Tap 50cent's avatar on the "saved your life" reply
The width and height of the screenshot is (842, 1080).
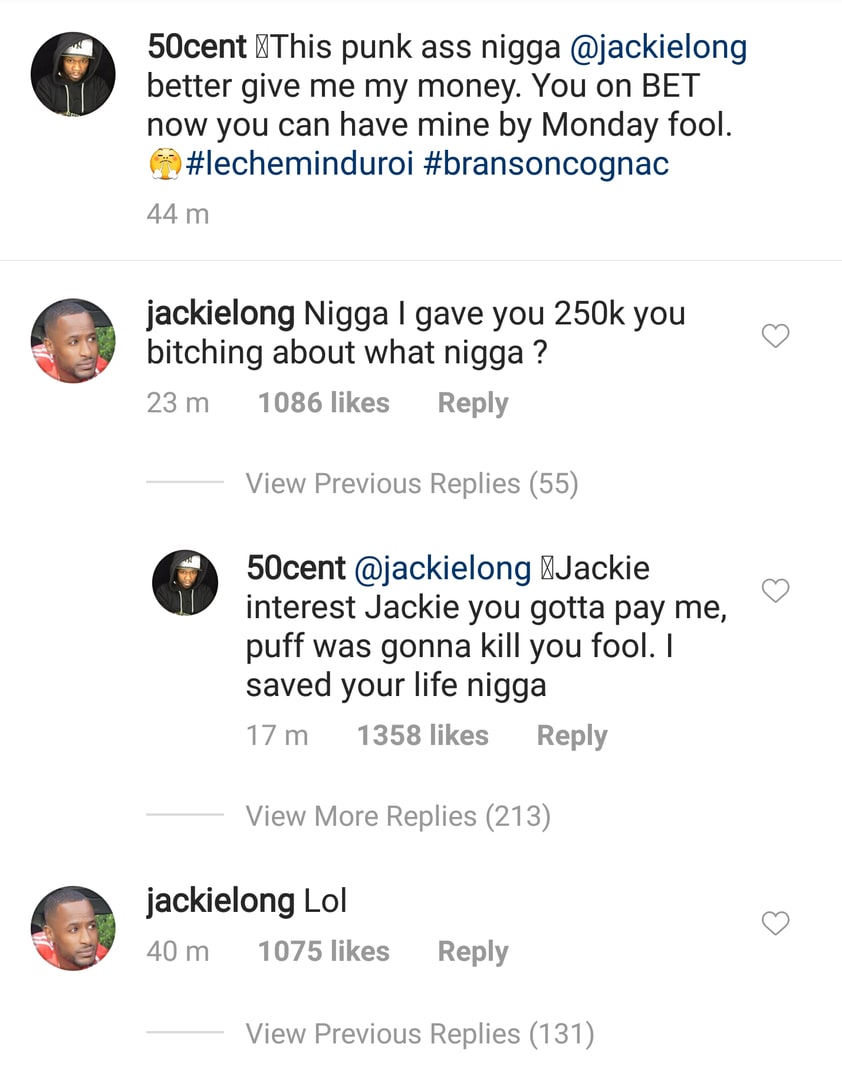click(185, 582)
